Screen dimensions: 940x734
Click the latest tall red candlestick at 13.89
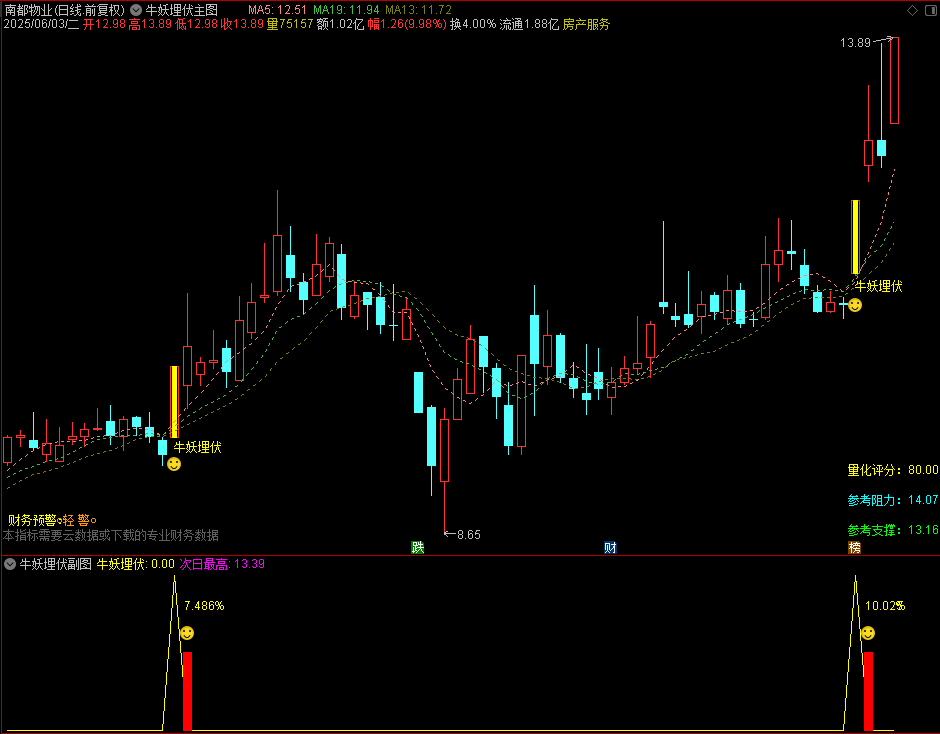click(x=894, y=80)
